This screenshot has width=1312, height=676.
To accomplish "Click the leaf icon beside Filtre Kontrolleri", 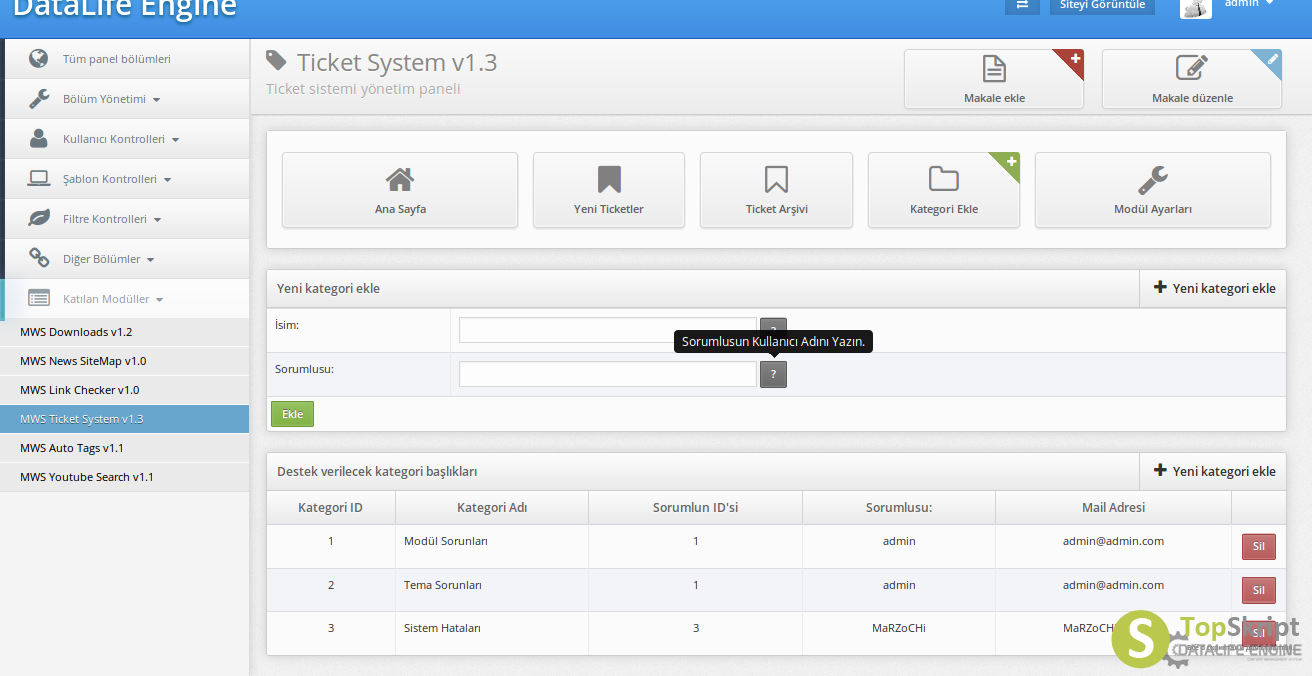I will tap(39, 218).
